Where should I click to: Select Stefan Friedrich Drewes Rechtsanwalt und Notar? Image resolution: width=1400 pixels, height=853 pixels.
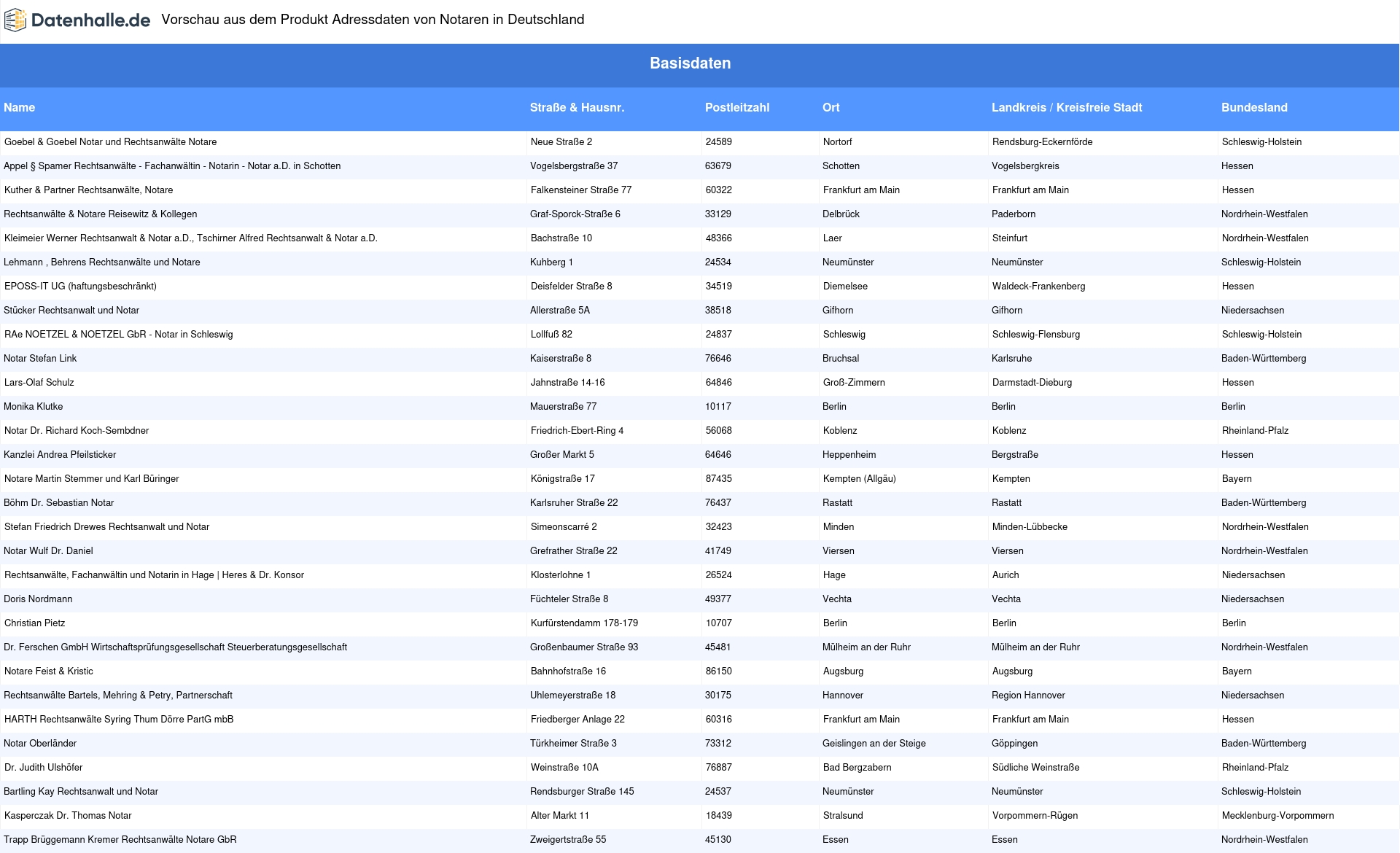107,527
